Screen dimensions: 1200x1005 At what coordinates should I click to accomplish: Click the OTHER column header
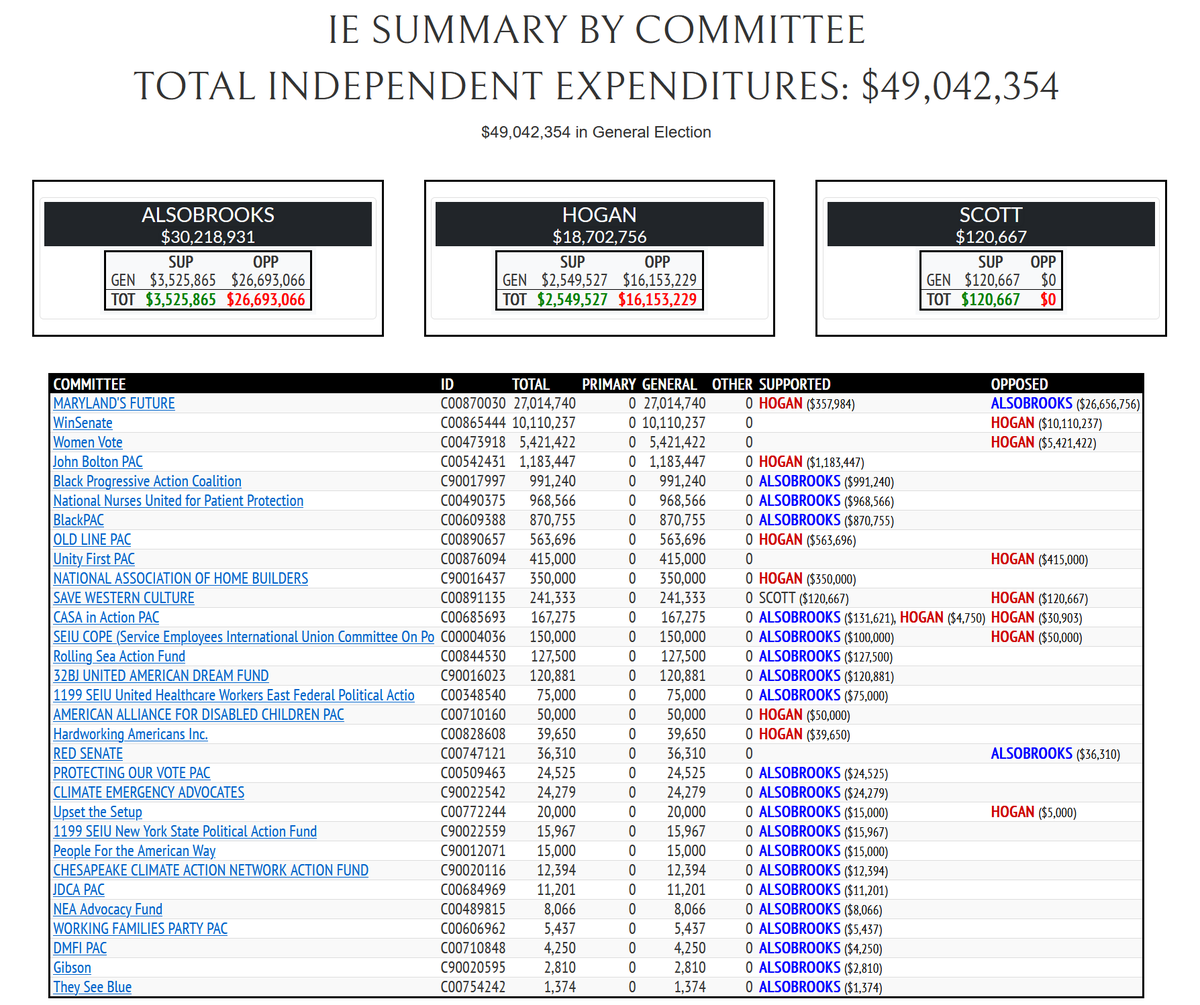tap(732, 384)
